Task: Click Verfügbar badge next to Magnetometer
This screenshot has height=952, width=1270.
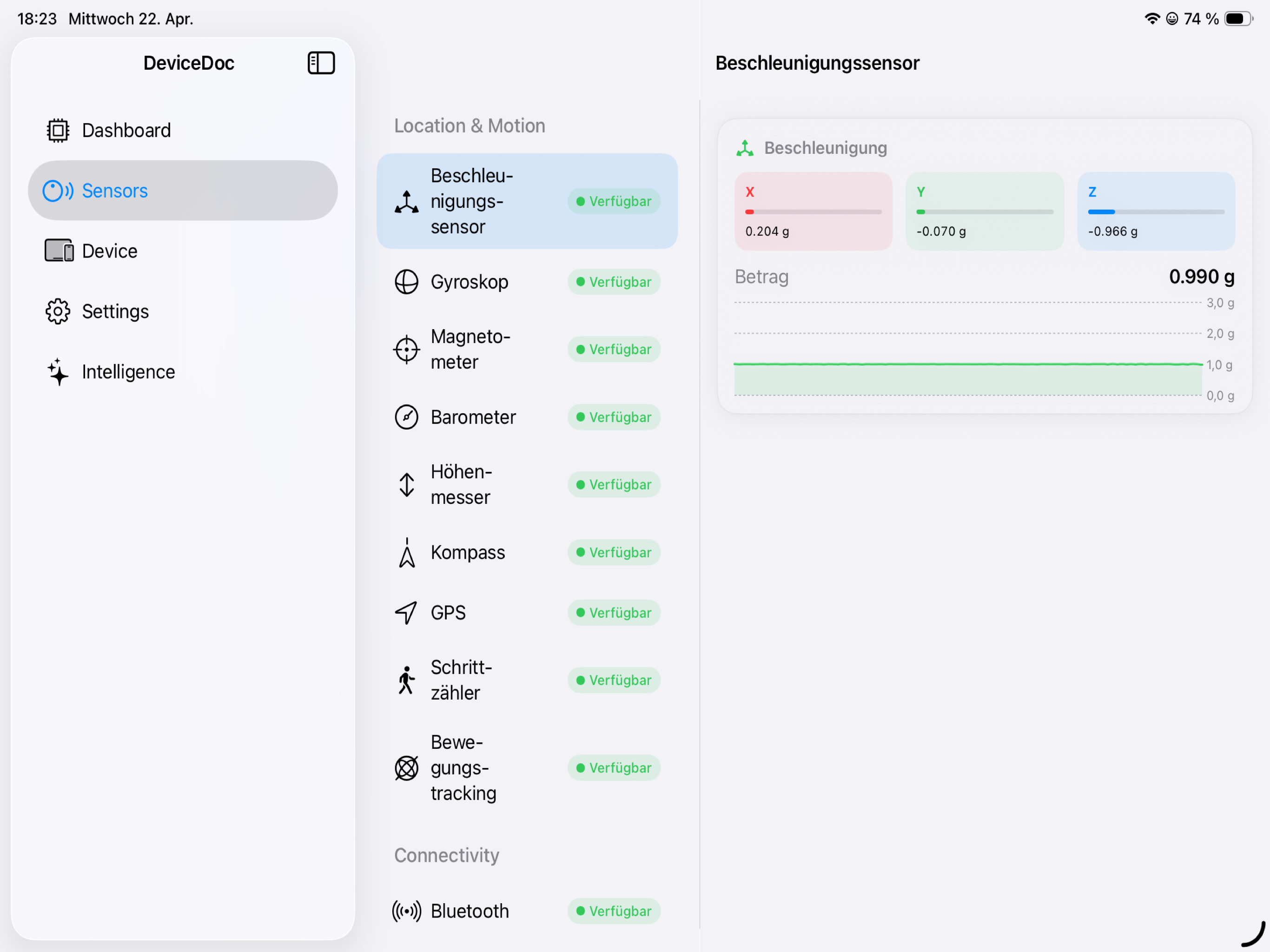Action: tap(614, 349)
